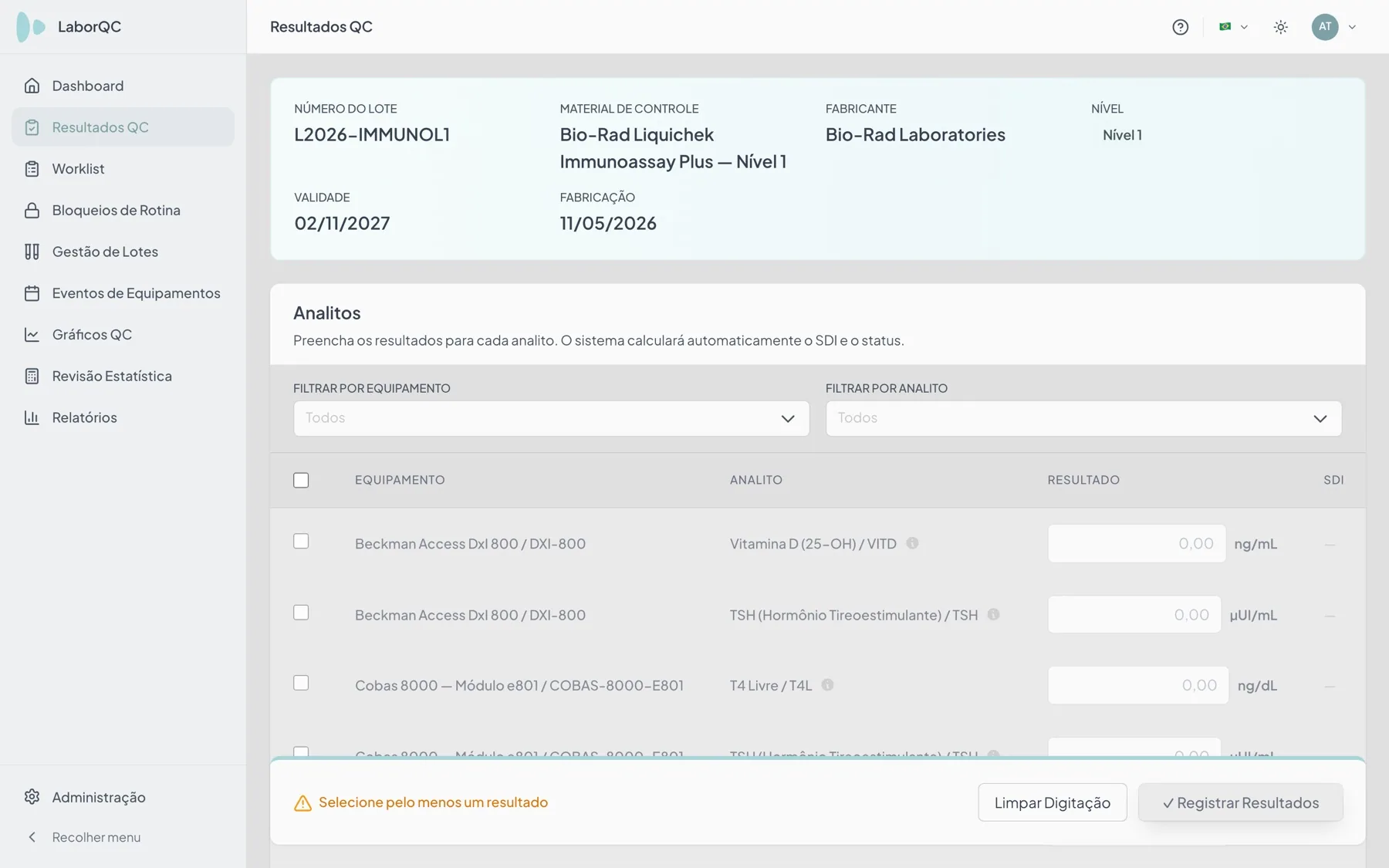
Task: Check the Beckman TSH row checkbox
Action: coord(301,613)
